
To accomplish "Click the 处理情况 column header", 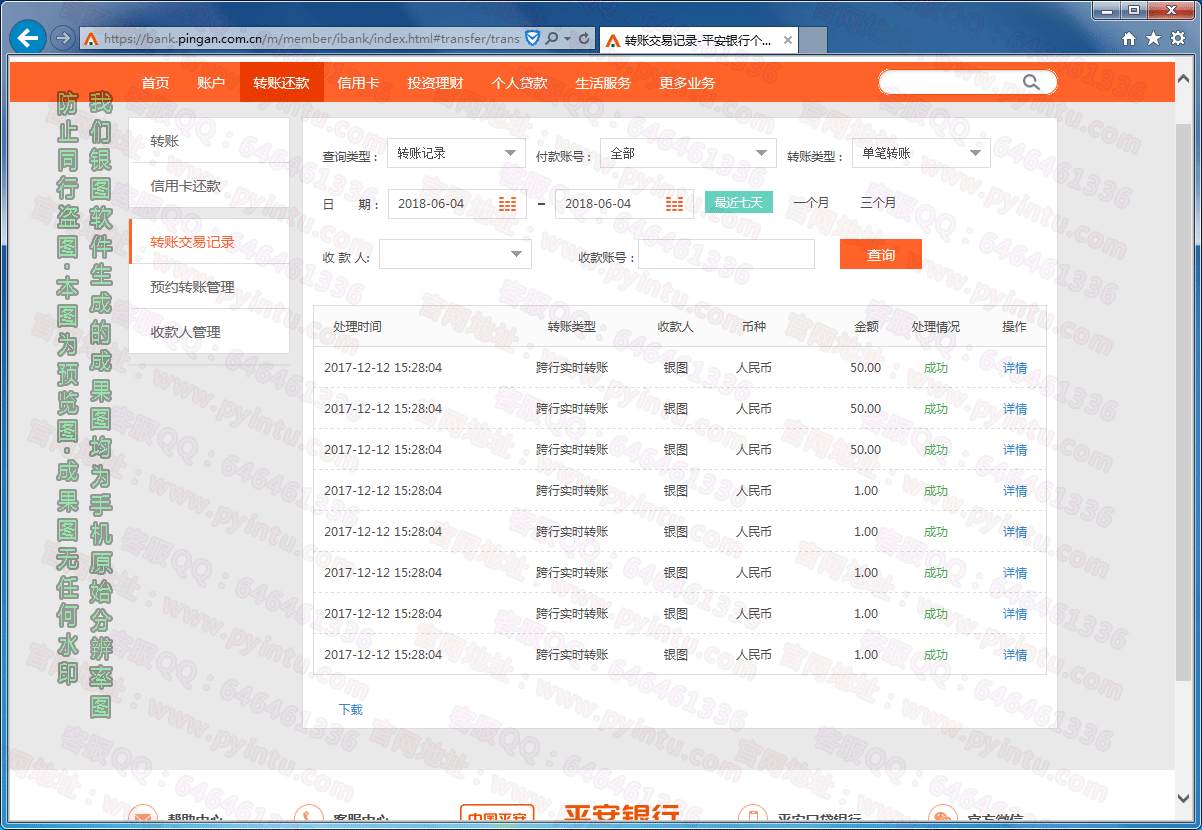I will click(935, 327).
